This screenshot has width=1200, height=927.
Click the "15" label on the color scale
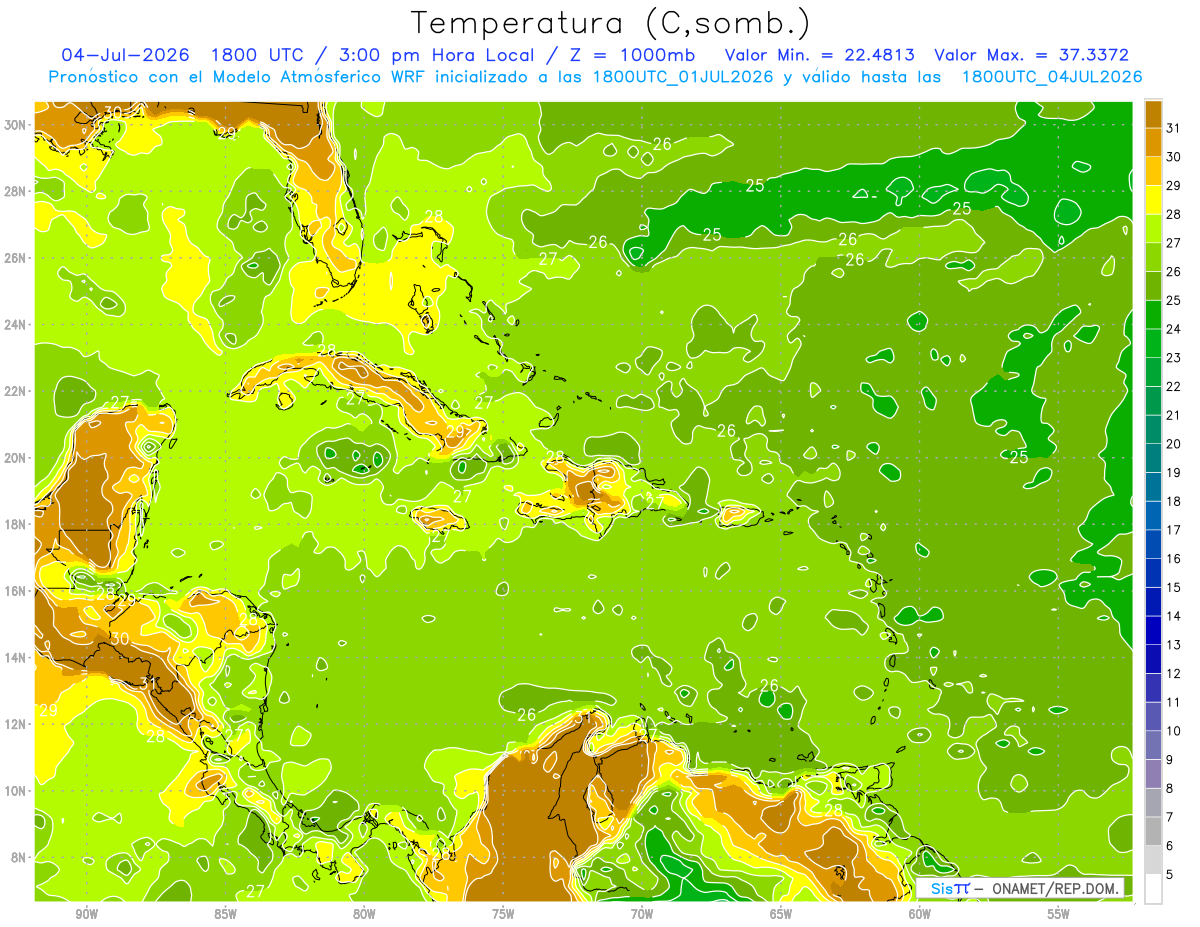click(x=1174, y=587)
